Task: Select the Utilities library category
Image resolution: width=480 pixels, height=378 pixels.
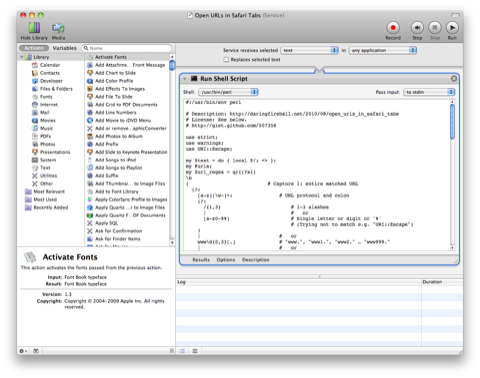Action: click(x=48, y=176)
